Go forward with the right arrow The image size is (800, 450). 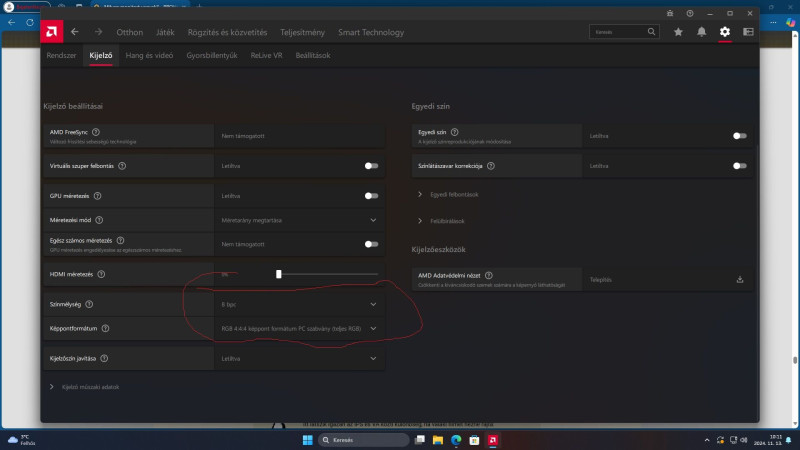(98, 32)
